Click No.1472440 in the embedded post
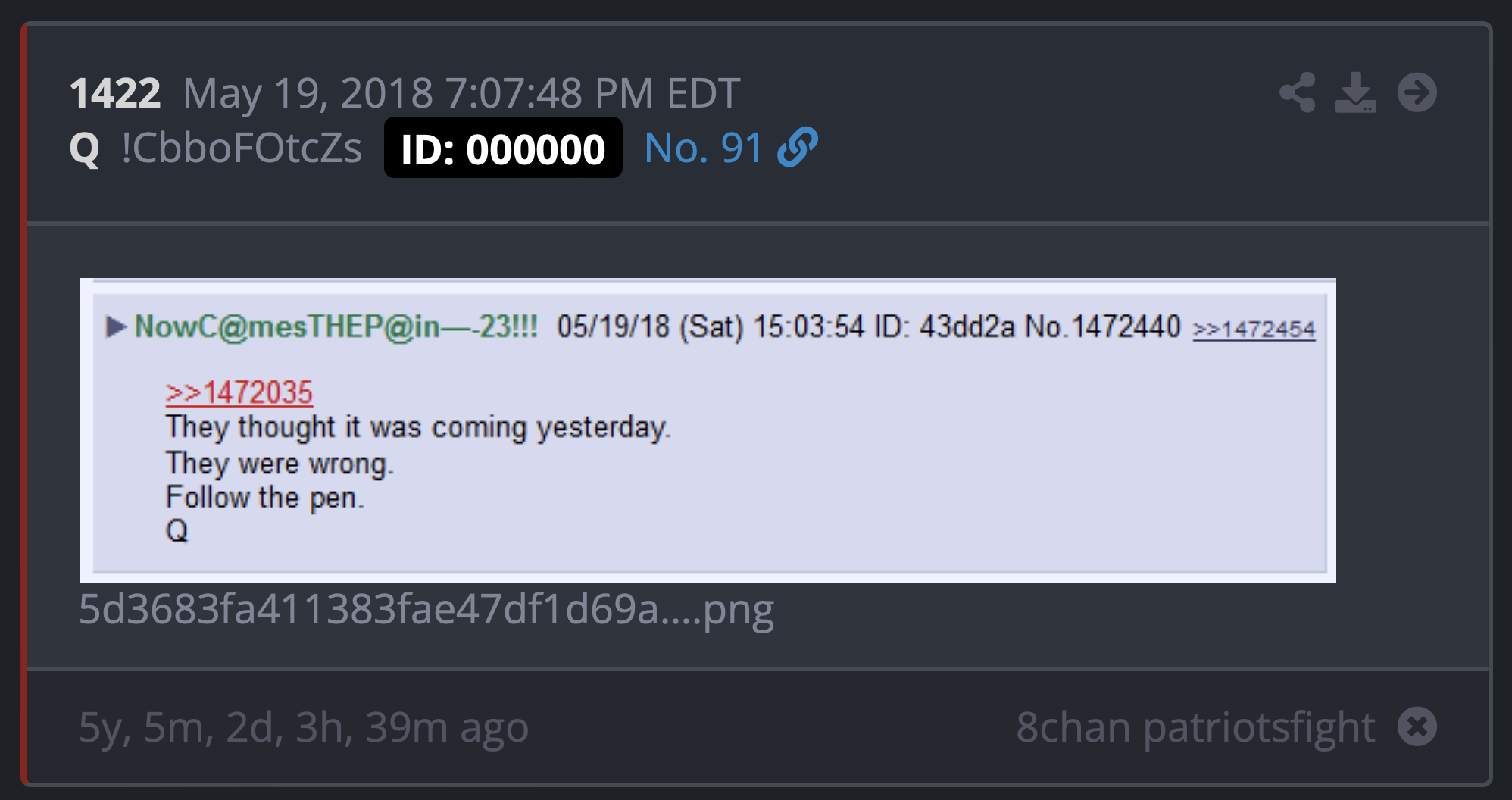 coord(1103,327)
